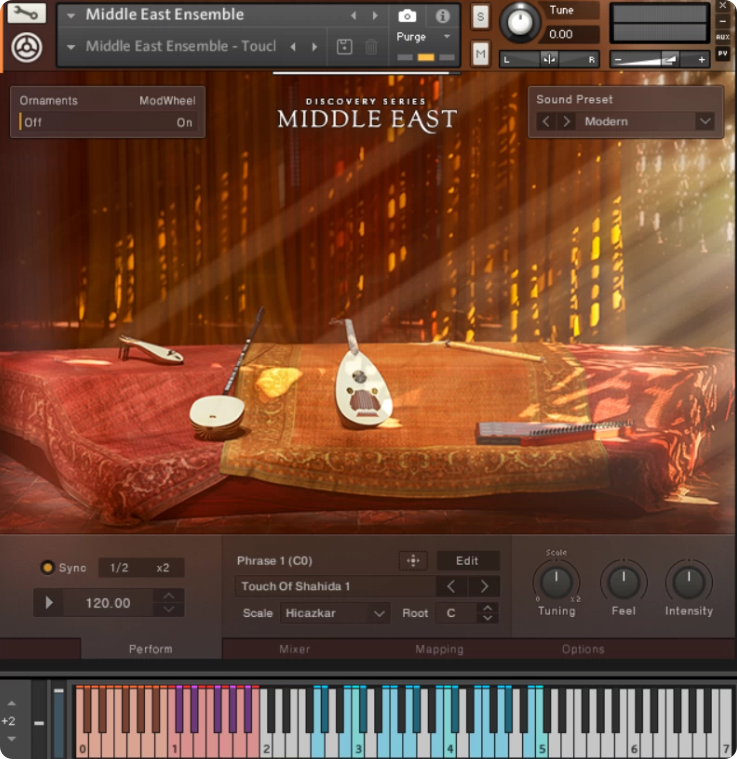This screenshot has height=759, width=737.
Task: Click the pan L-R slider
Action: tap(549, 59)
